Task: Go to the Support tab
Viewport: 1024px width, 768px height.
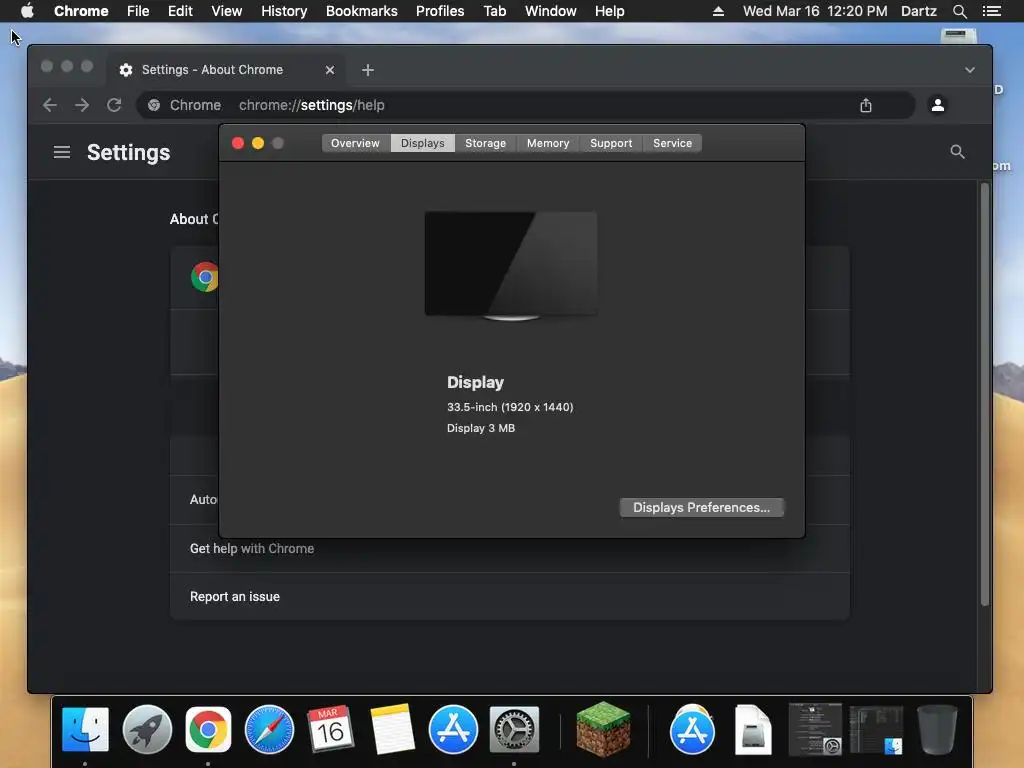Action: 611,143
